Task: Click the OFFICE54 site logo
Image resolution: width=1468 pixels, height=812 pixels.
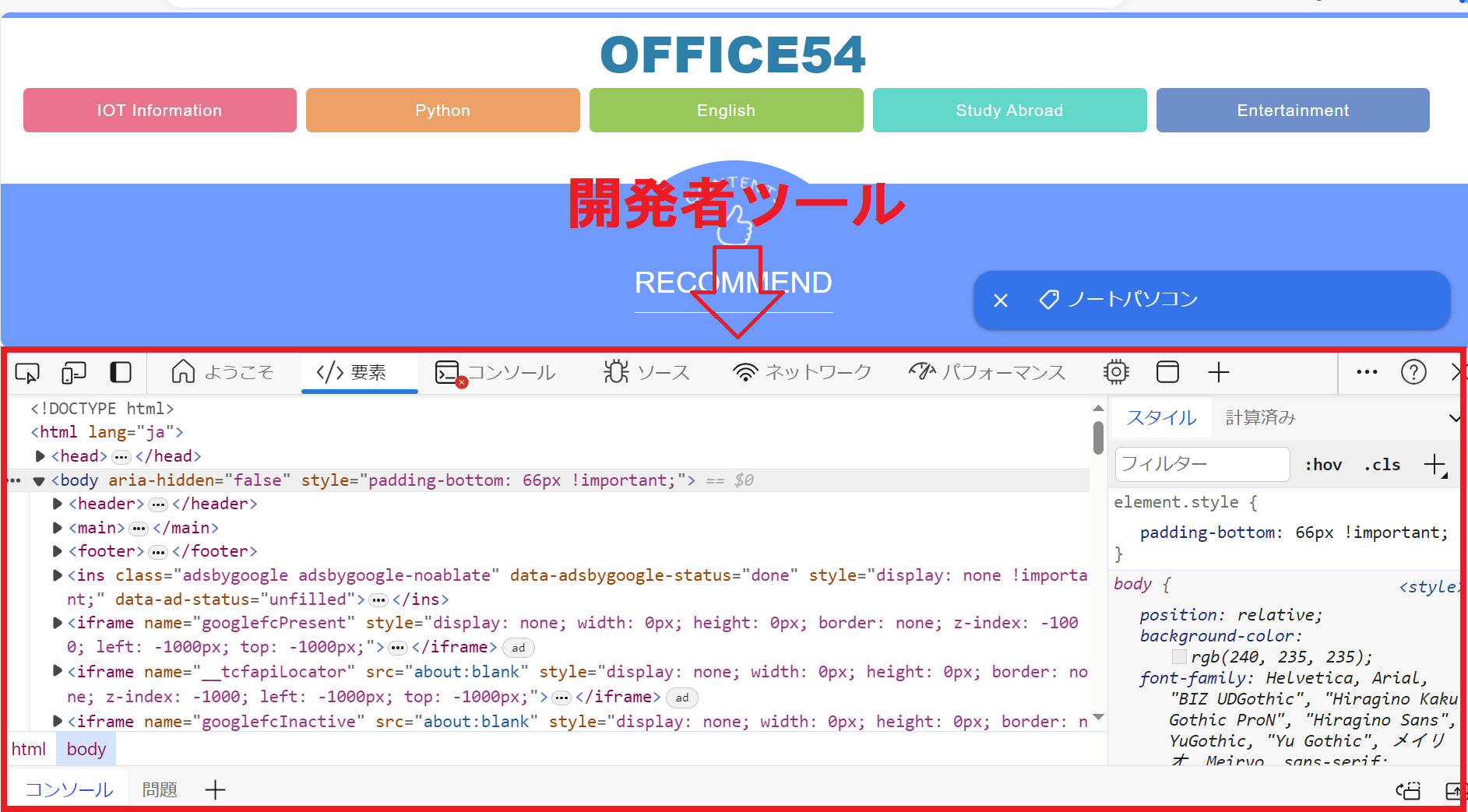Action: 733,54
